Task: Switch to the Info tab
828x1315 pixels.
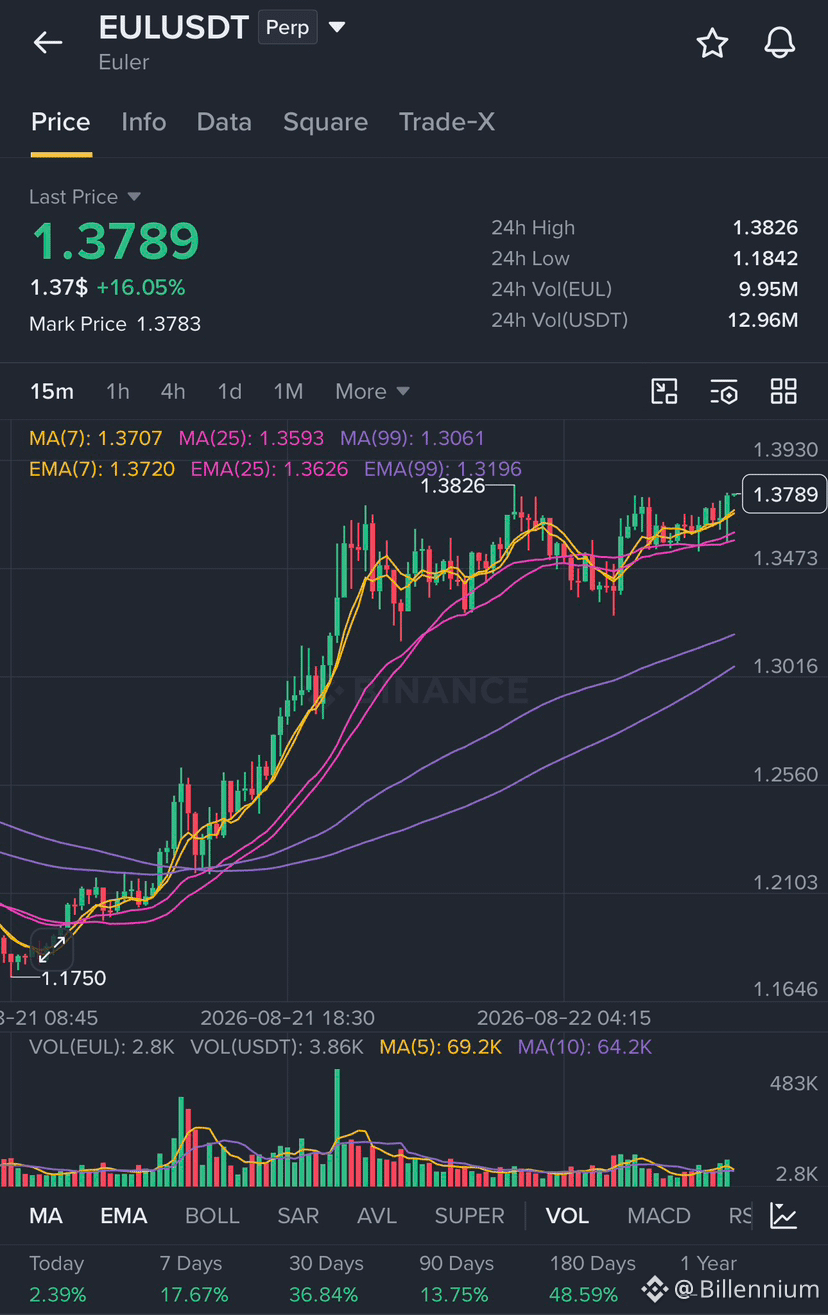Action: (143, 122)
